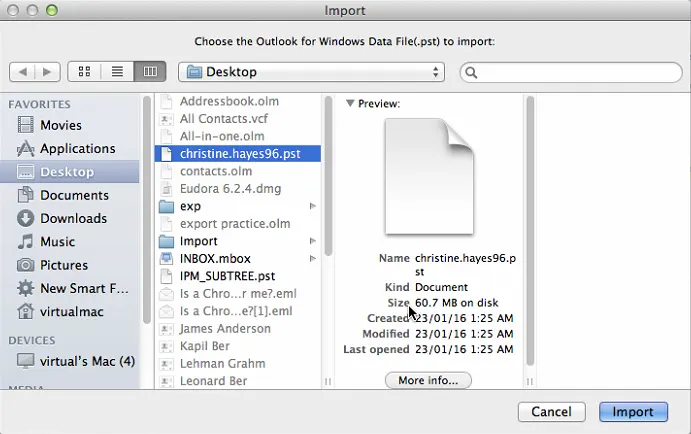The height and width of the screenshot is (434, 691).
Task: Collapse the Preview disclosure triangle
Action: tap(350, 104)
